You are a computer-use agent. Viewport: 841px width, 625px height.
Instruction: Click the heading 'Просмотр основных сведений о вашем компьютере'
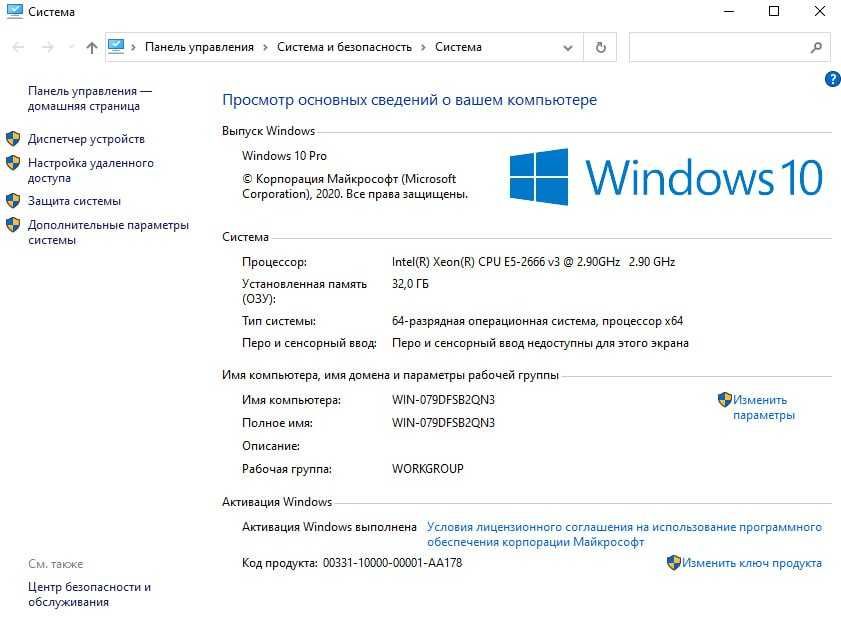(409, 100)
